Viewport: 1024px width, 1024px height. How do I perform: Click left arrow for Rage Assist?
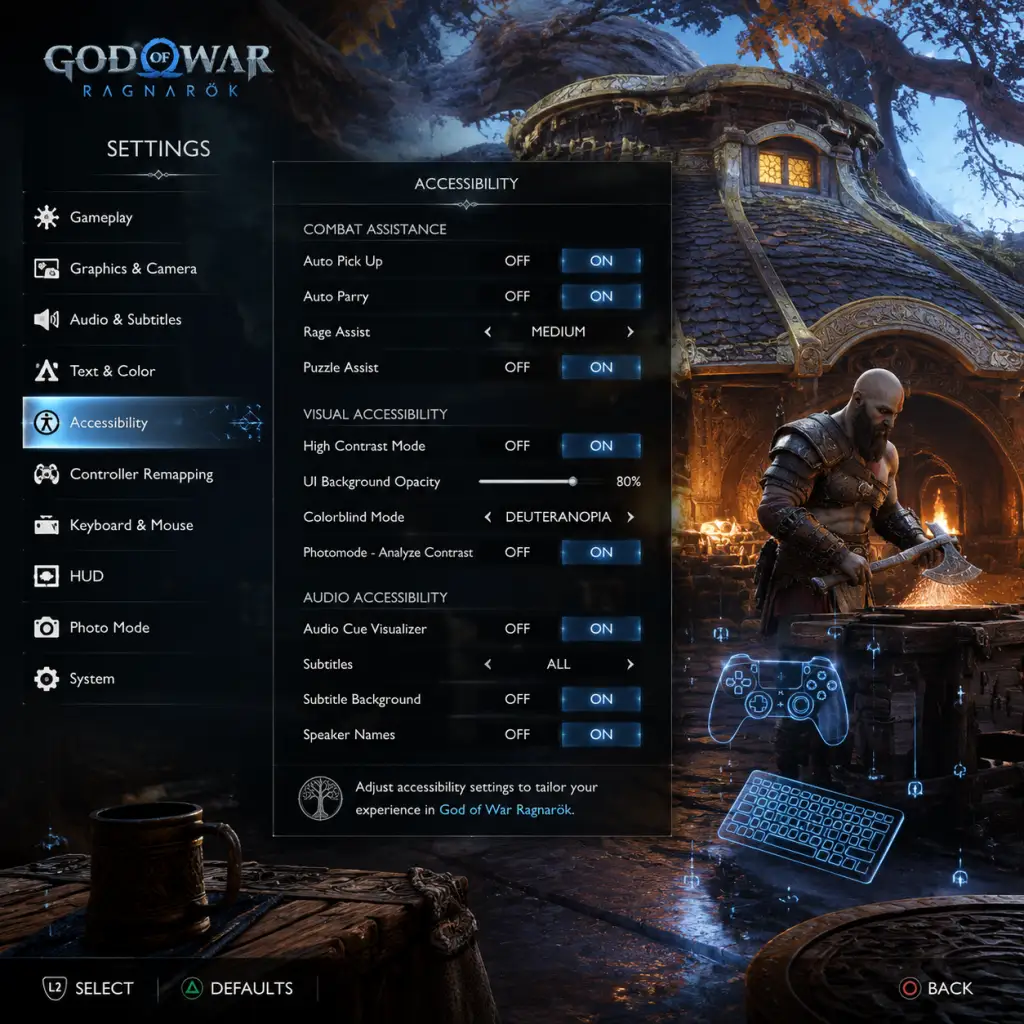click(x=488, y=332)
